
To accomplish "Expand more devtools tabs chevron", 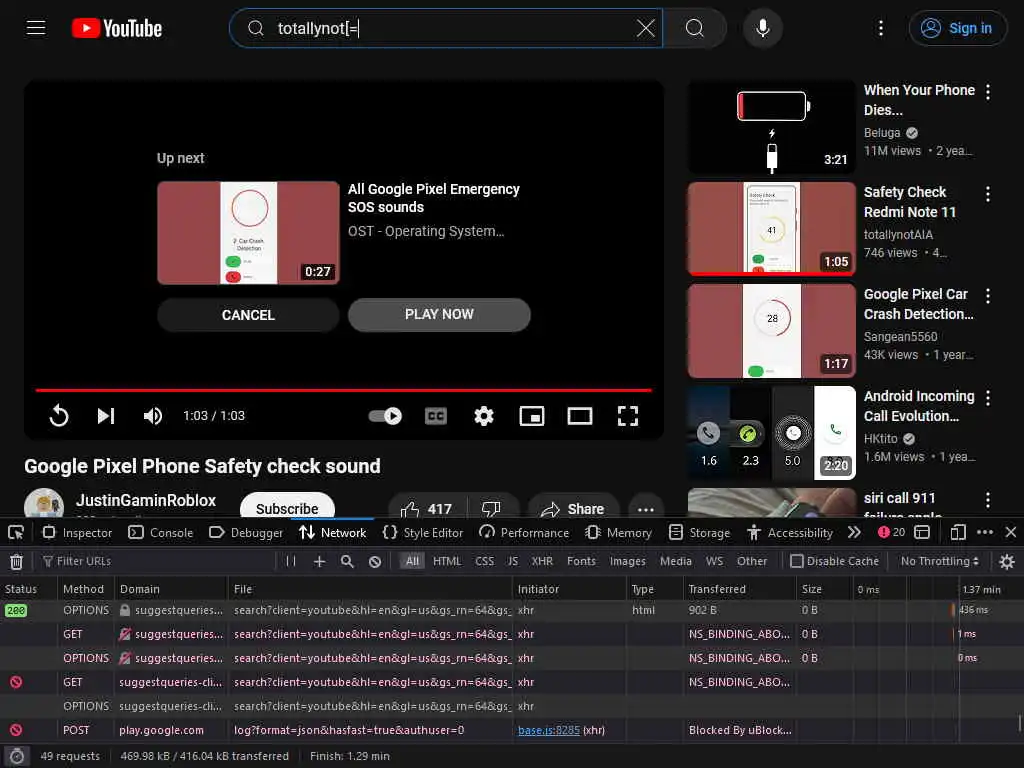I will (x=854, y=532).
